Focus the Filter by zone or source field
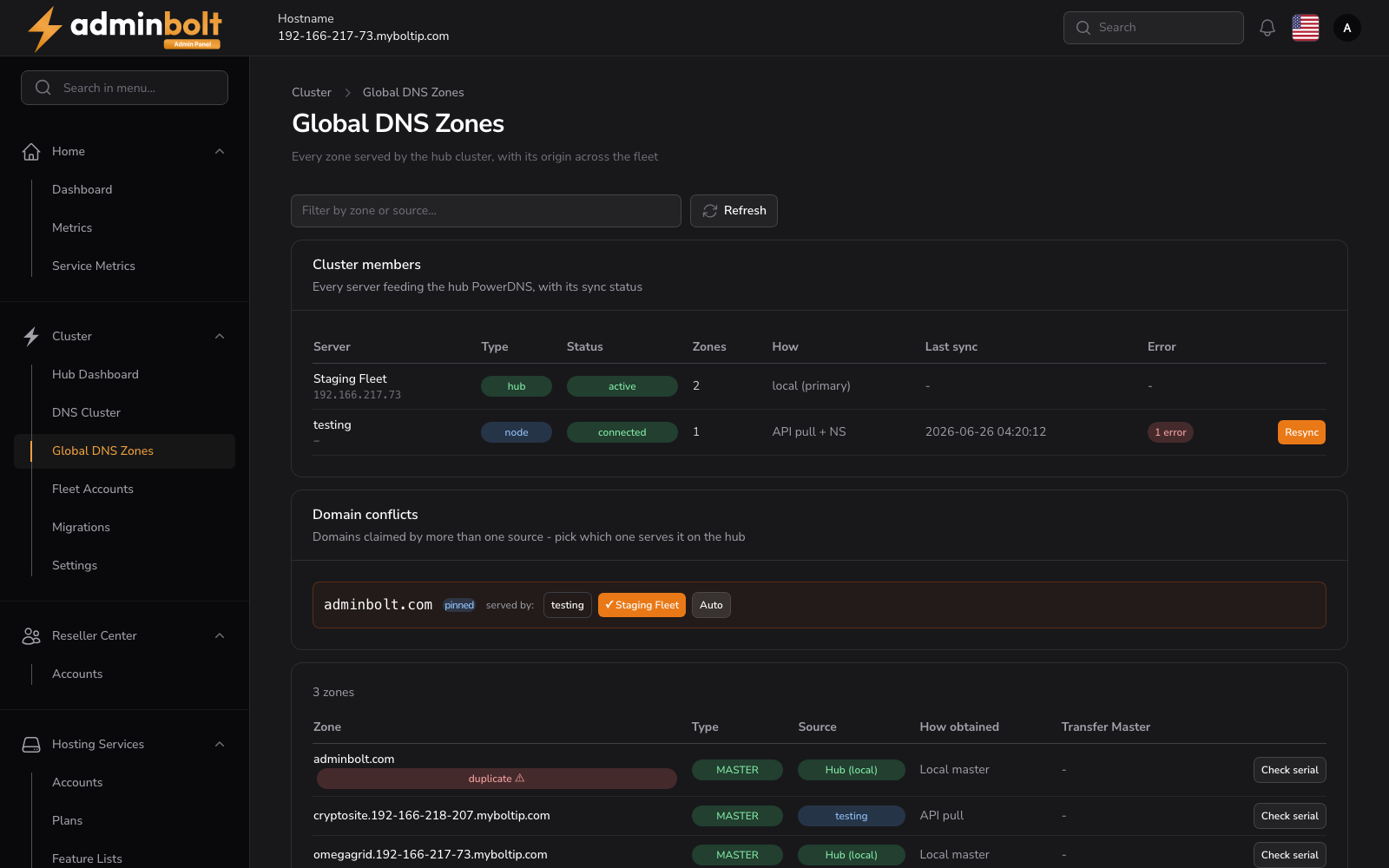Image resolution: width=1389 pixels, height=868 pixels. [486, 211]
